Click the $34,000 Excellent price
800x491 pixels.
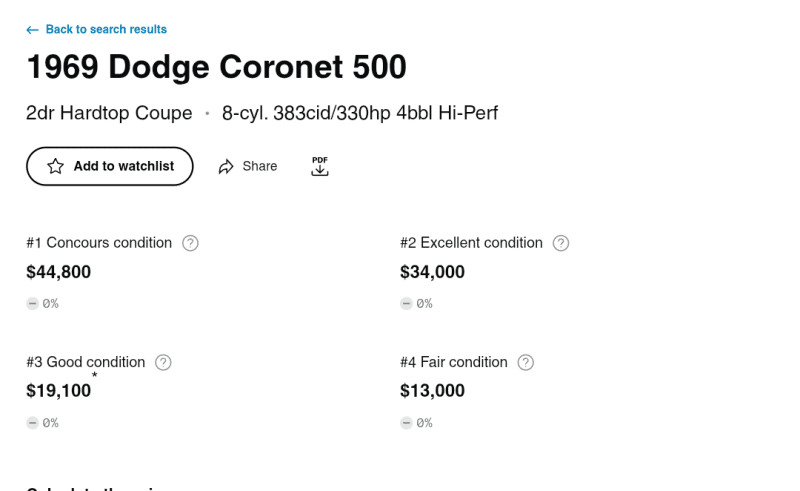[432, 272]
